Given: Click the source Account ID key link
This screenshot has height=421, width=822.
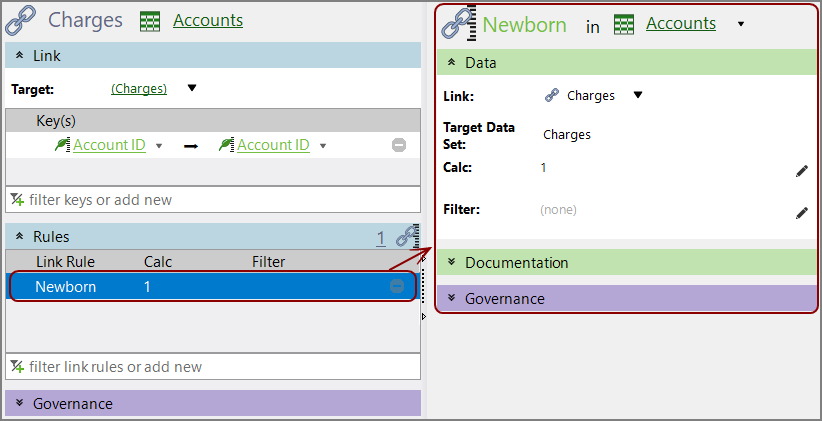Looking at the screenshot, I should click(x=110, y=145).
